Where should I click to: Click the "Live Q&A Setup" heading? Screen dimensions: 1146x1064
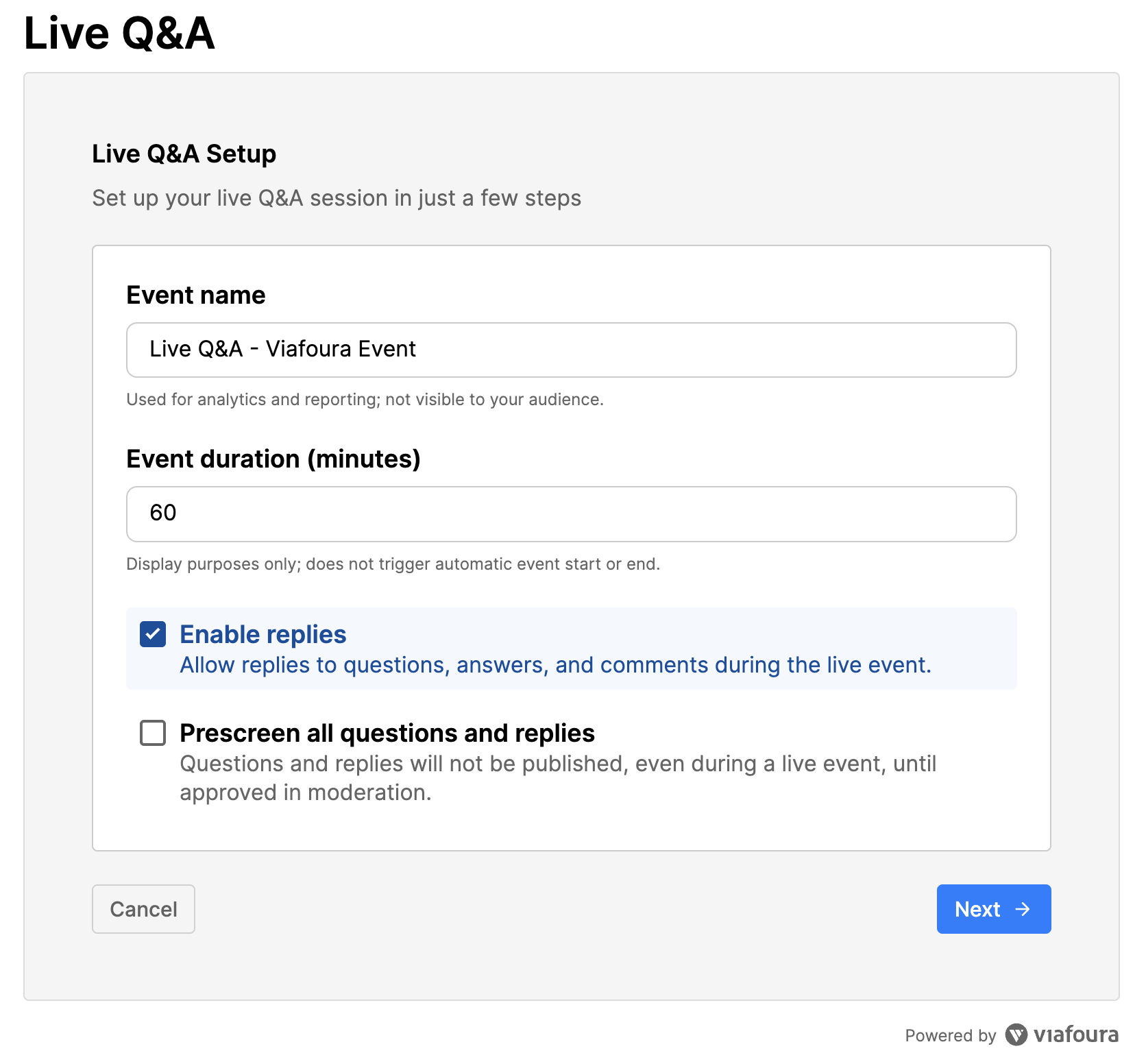coord(184,154)
